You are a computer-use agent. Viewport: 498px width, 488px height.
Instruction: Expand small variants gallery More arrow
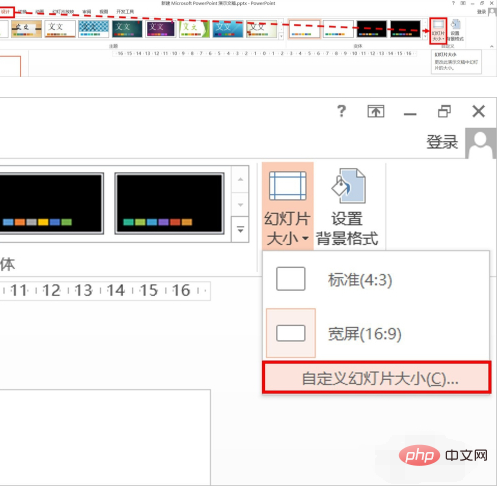[425, 35]
